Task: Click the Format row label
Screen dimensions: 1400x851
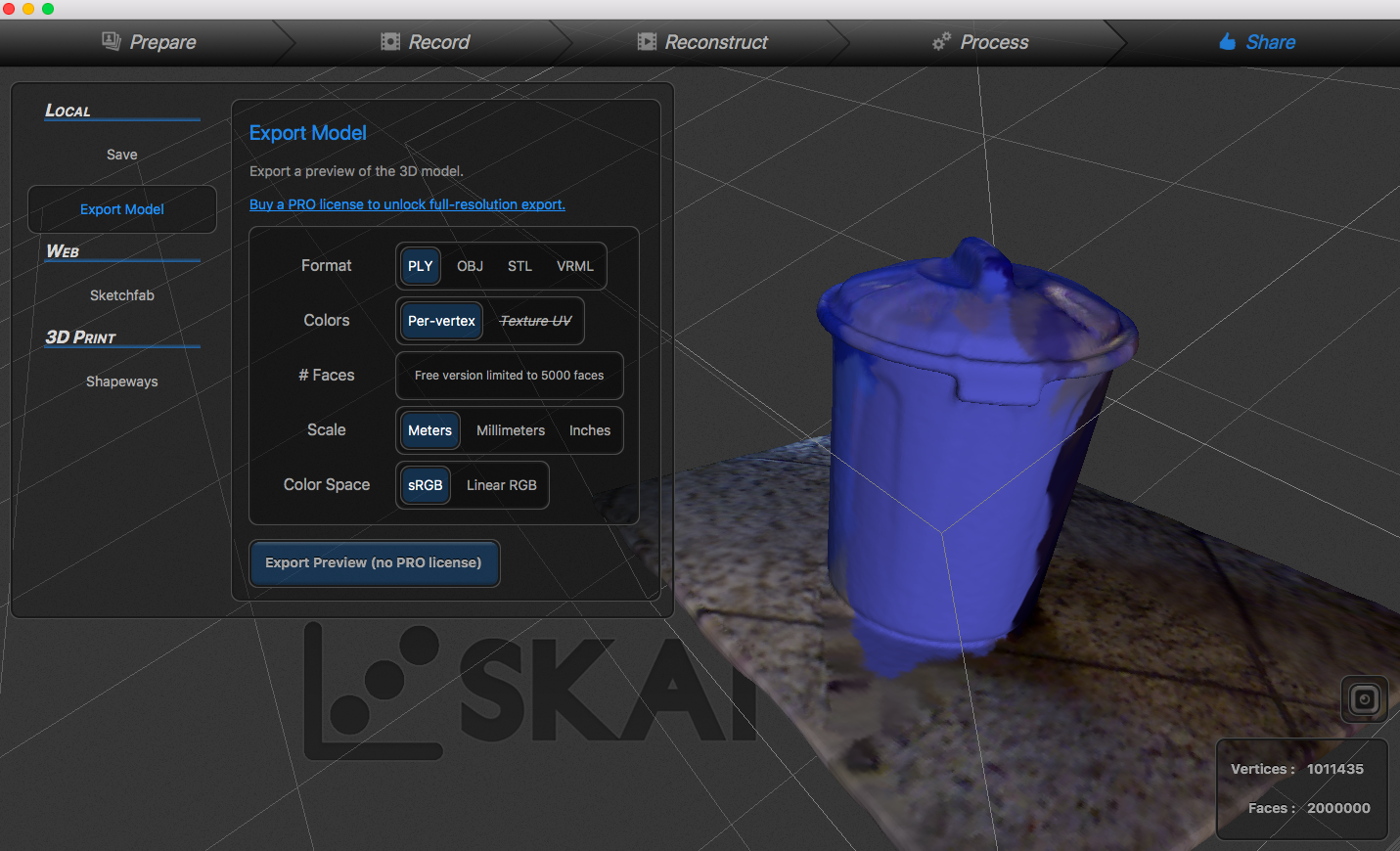Action: tap(326, 266)
